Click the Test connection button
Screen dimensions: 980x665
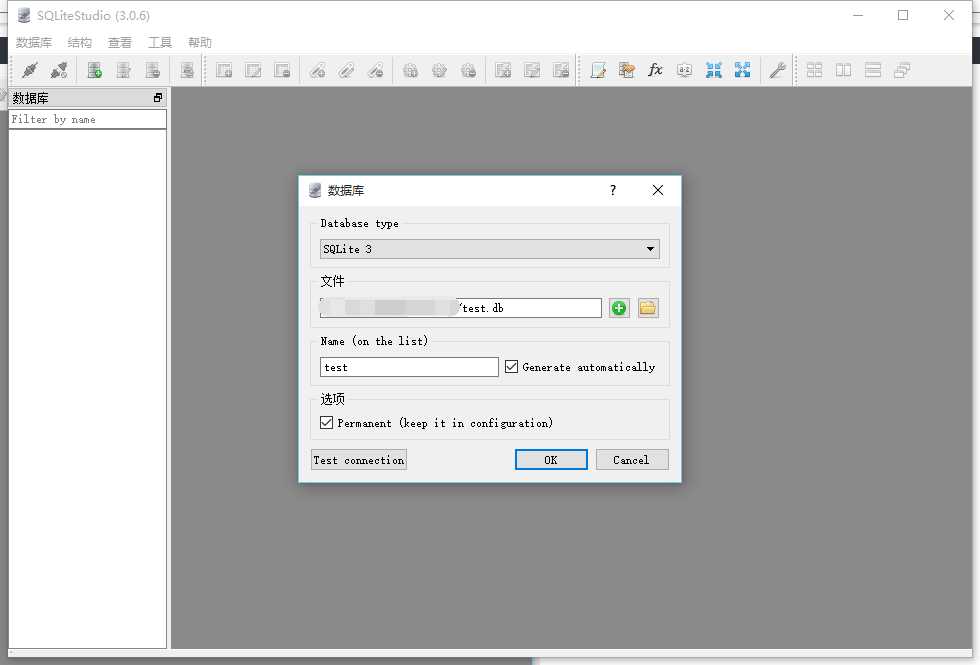click(x=359, y=460)
